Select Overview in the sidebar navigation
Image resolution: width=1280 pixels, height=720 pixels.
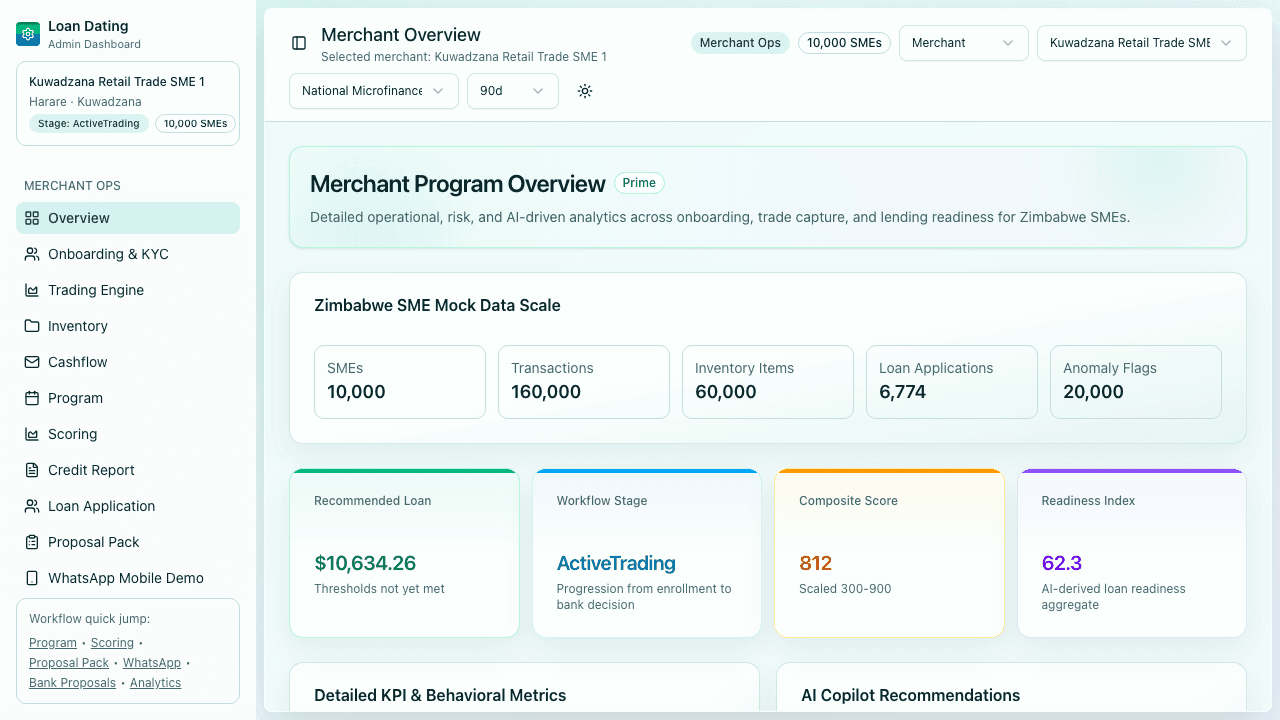(78, 218)
